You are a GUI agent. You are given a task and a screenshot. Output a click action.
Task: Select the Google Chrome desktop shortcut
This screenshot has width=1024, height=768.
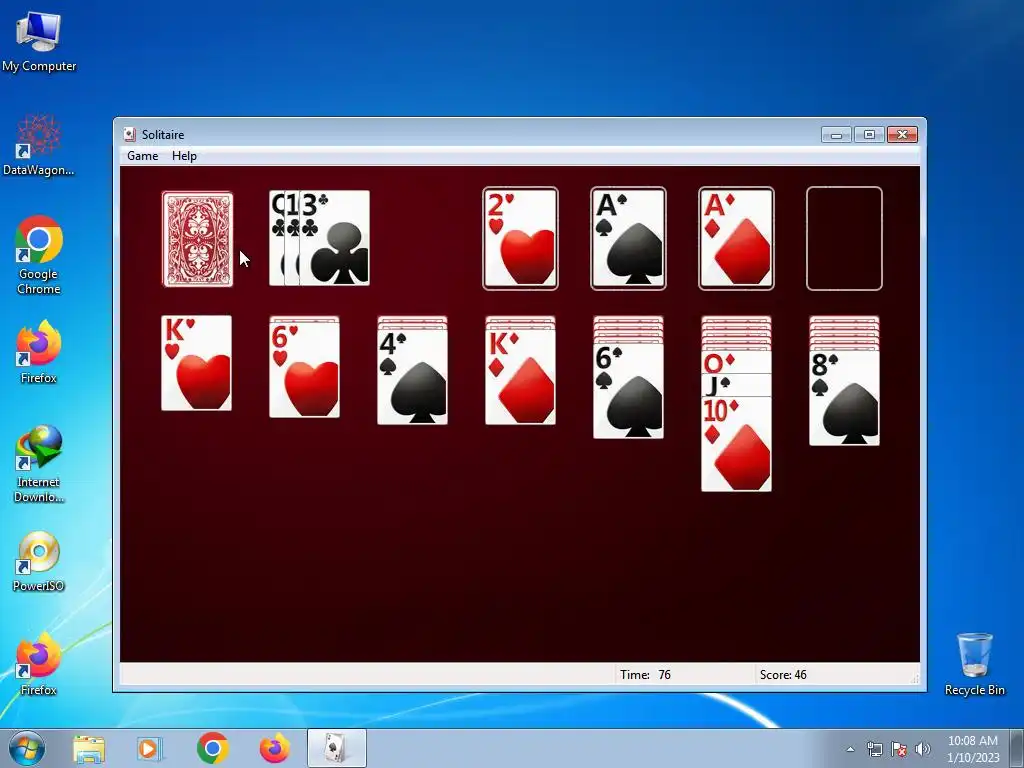pyautogui.click(x=39, y=255)
